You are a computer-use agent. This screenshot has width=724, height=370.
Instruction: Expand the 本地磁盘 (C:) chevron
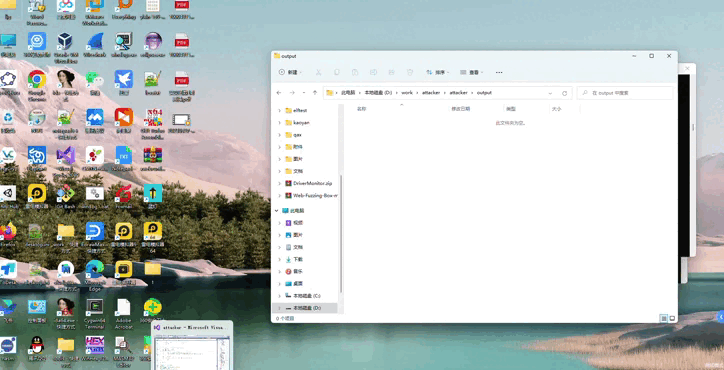coord(279,296)
